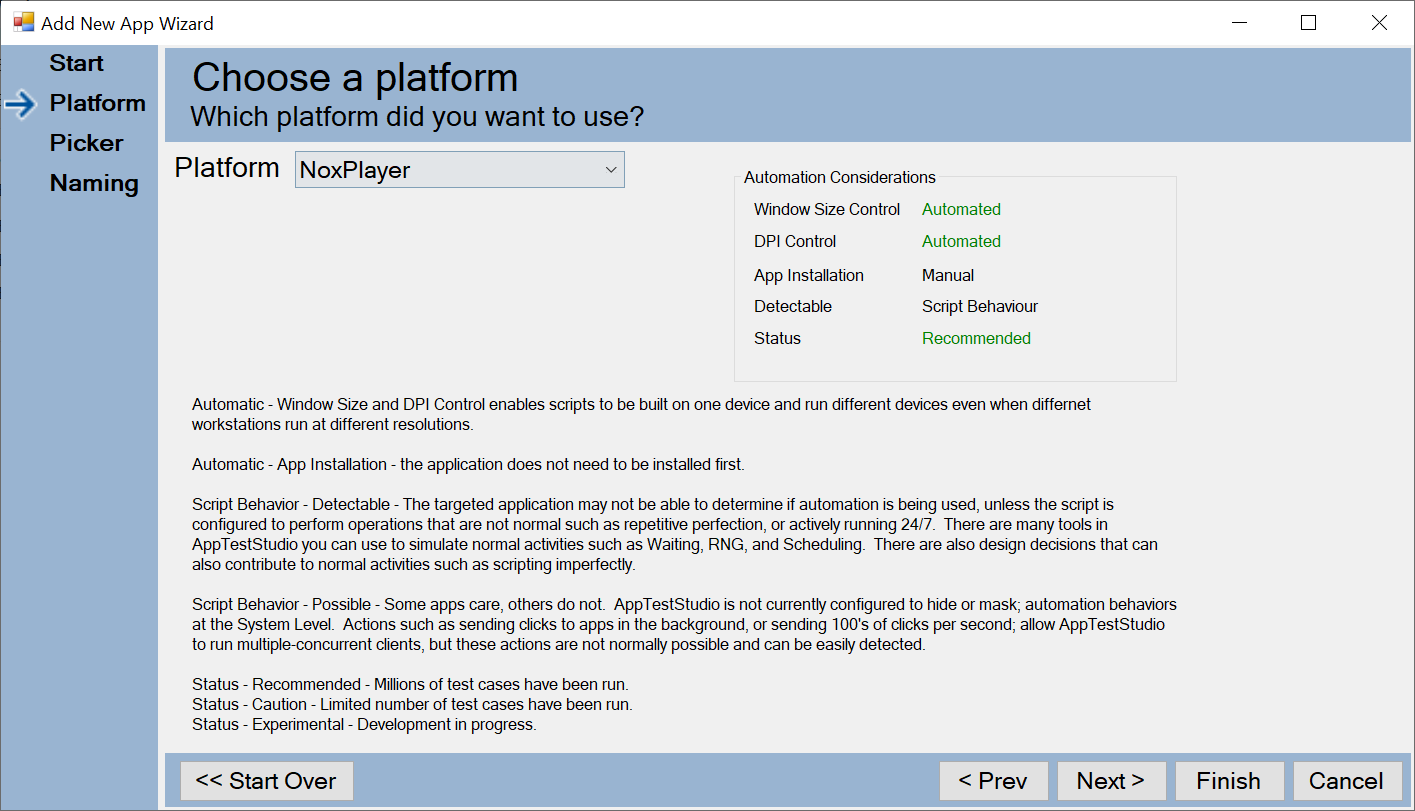
Task: Click the 'App Installation' label
Action: pyautogui.click(x=809, y=275)
